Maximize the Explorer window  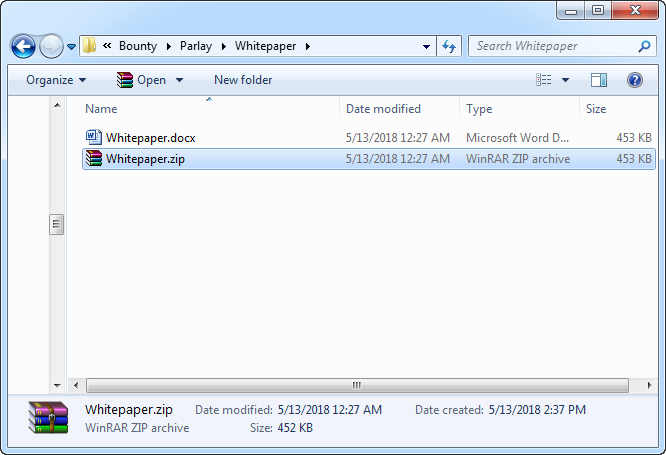598,10
